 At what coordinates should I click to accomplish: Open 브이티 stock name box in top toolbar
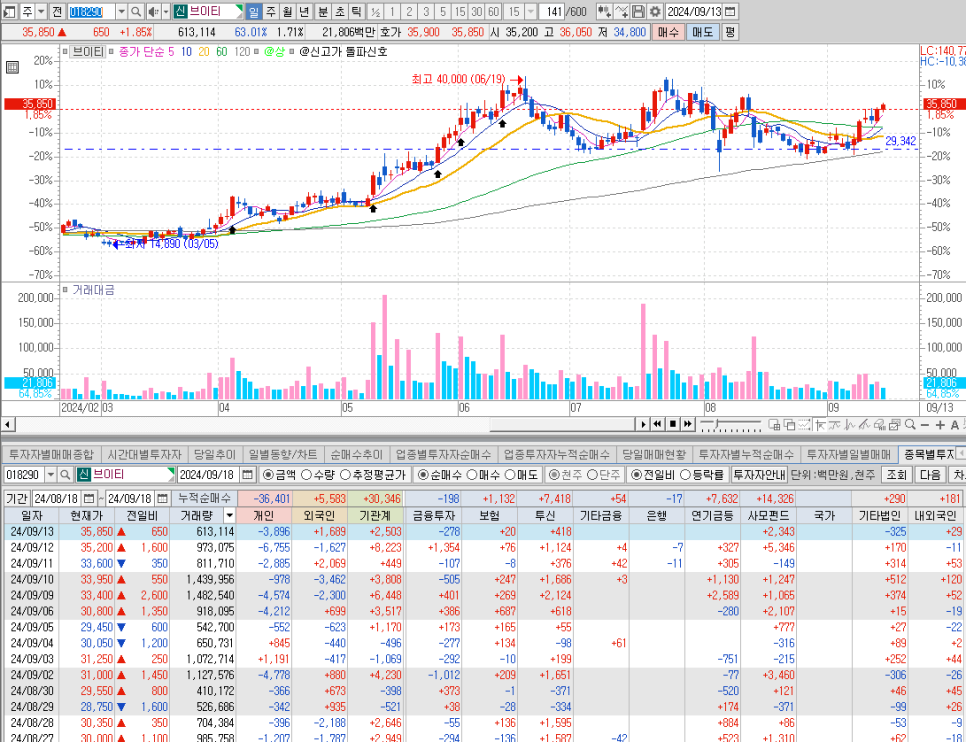[x=208, y=12]
